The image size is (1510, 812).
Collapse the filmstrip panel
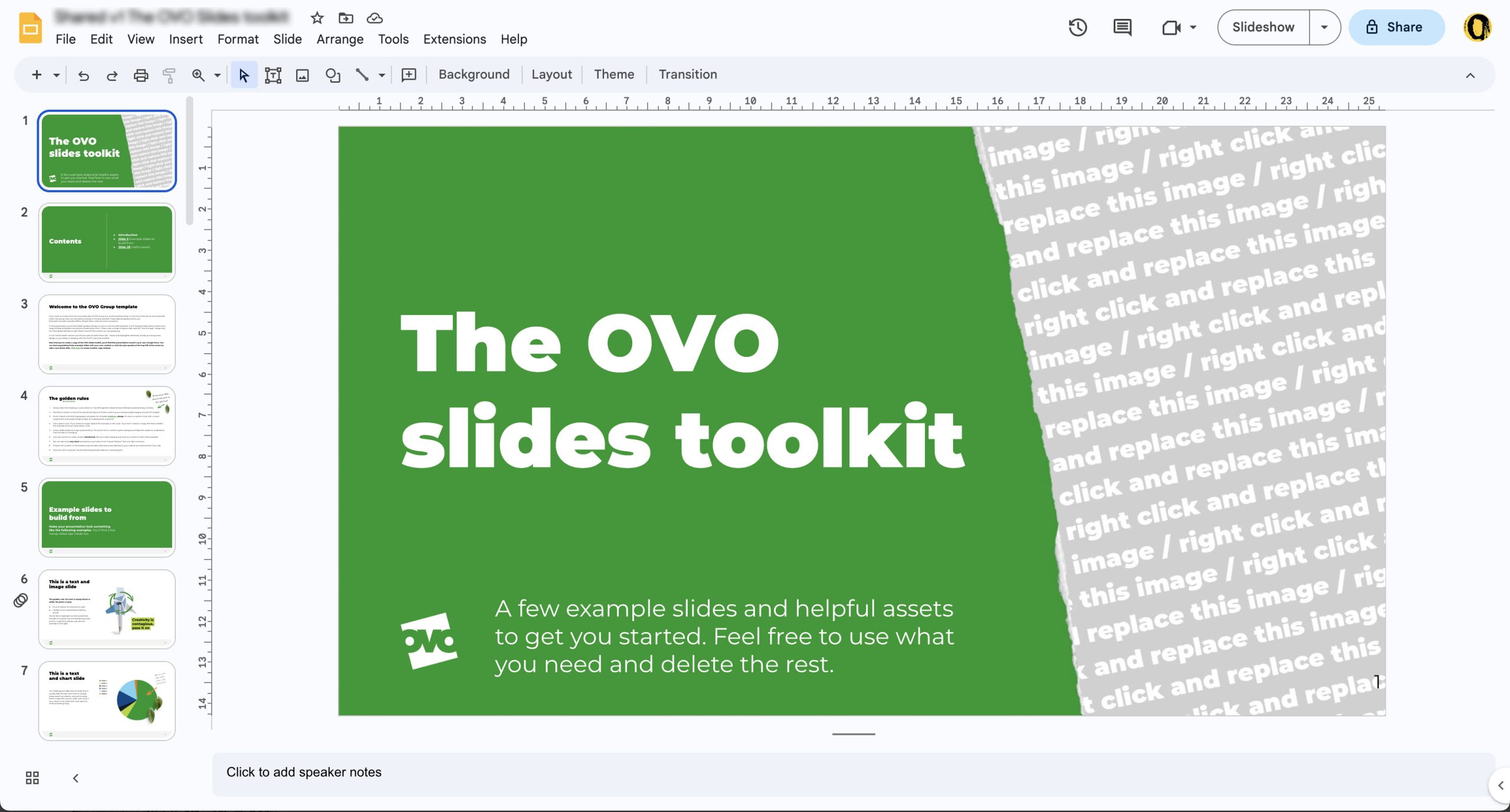[x=75, y=778]
